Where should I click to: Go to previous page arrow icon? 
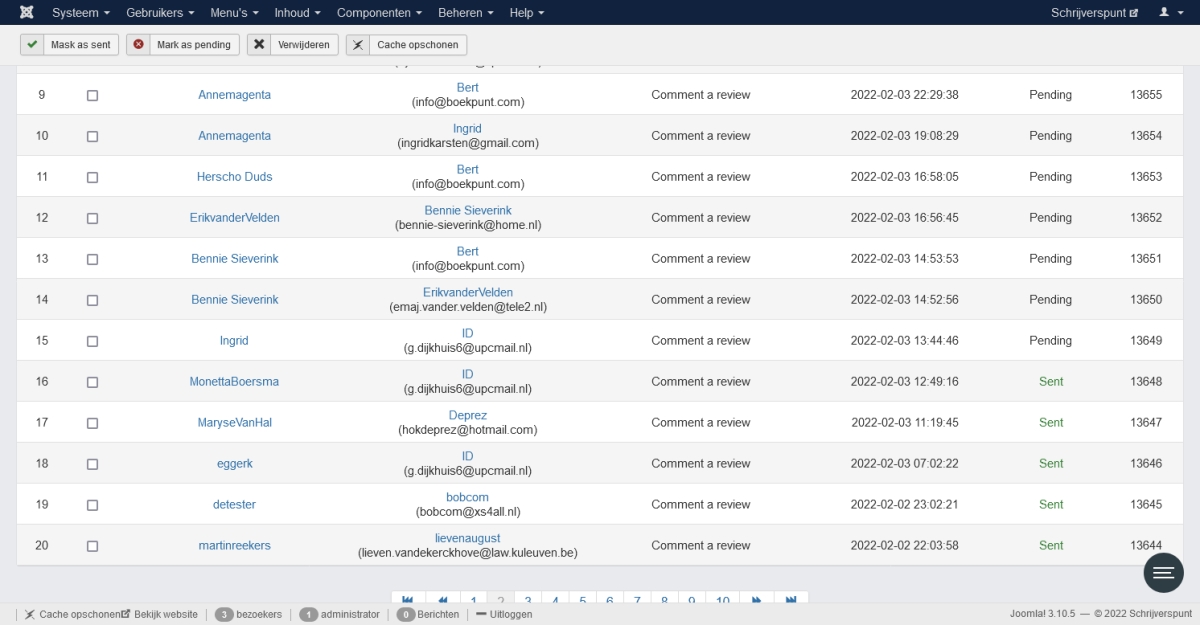(x=443, y=600)
